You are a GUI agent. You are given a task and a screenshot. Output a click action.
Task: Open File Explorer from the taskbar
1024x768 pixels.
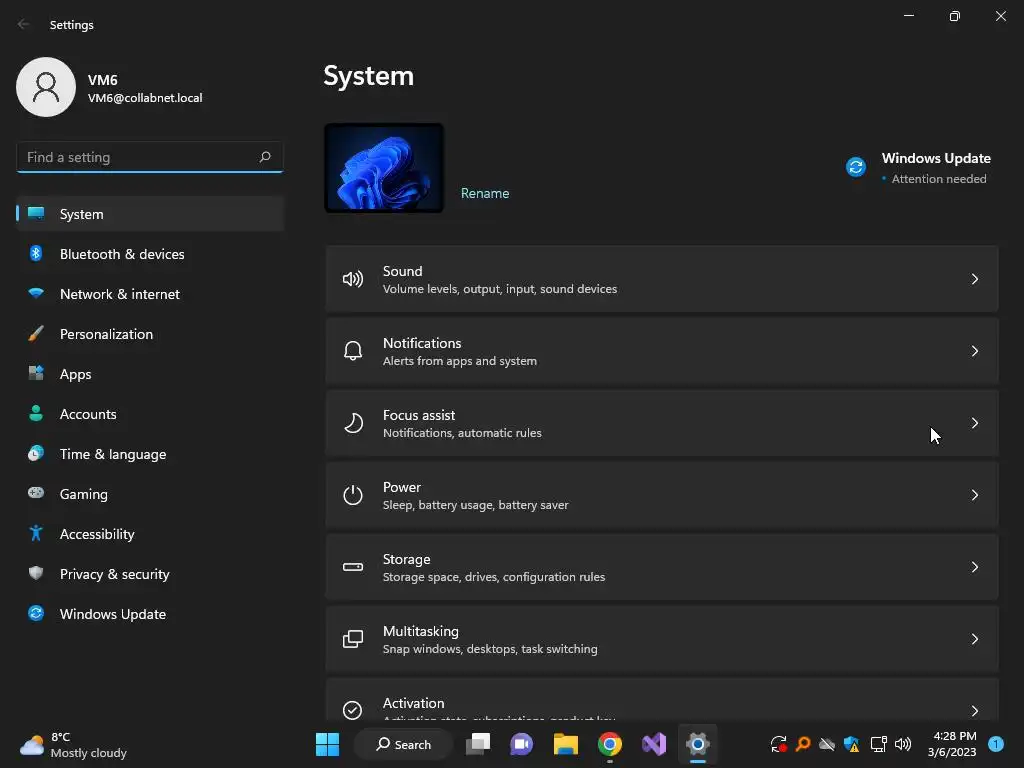tap(566, 744)
